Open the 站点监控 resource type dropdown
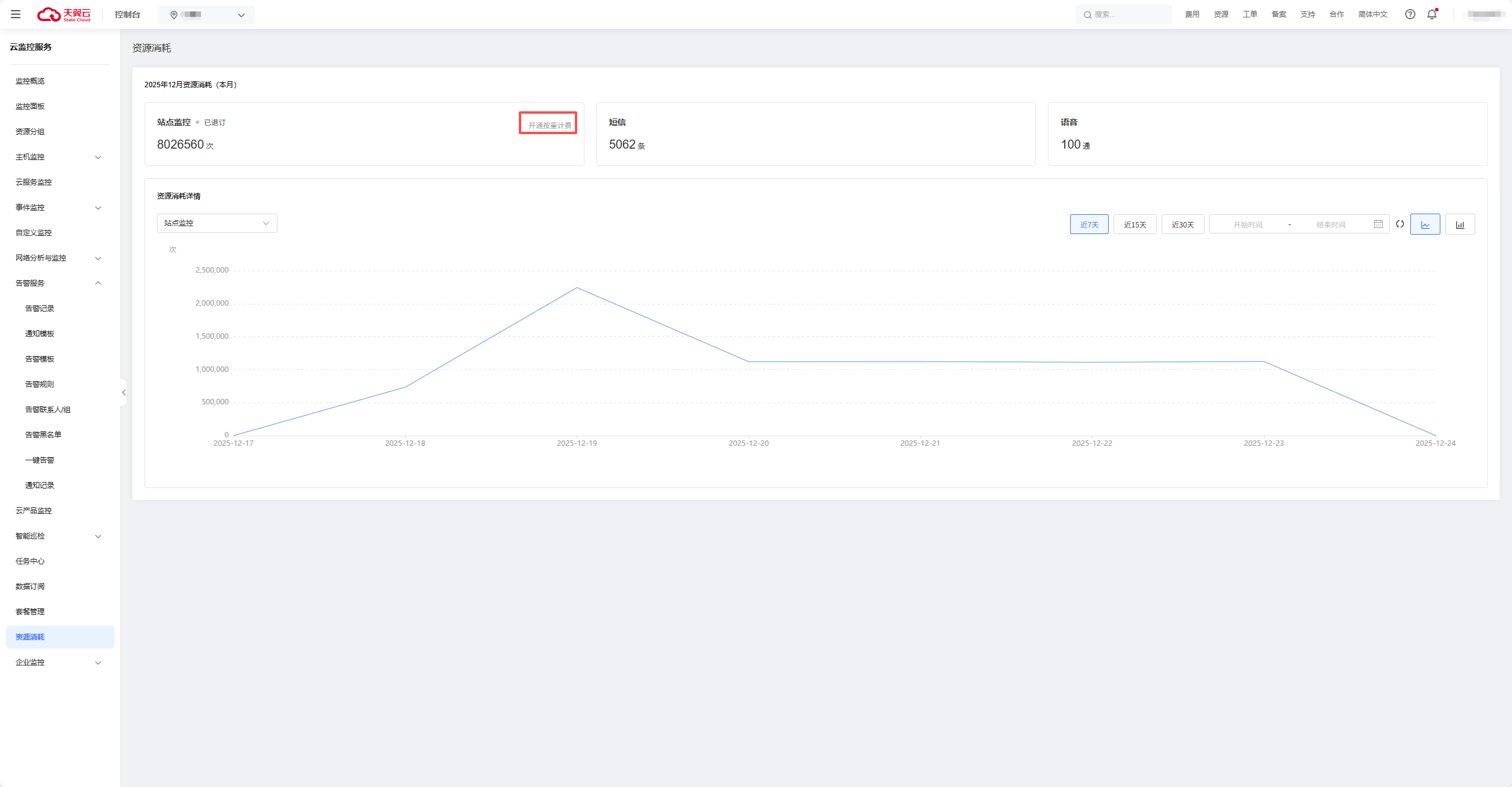Screen dimensions: 1512x787 click(x=217, y=223)
